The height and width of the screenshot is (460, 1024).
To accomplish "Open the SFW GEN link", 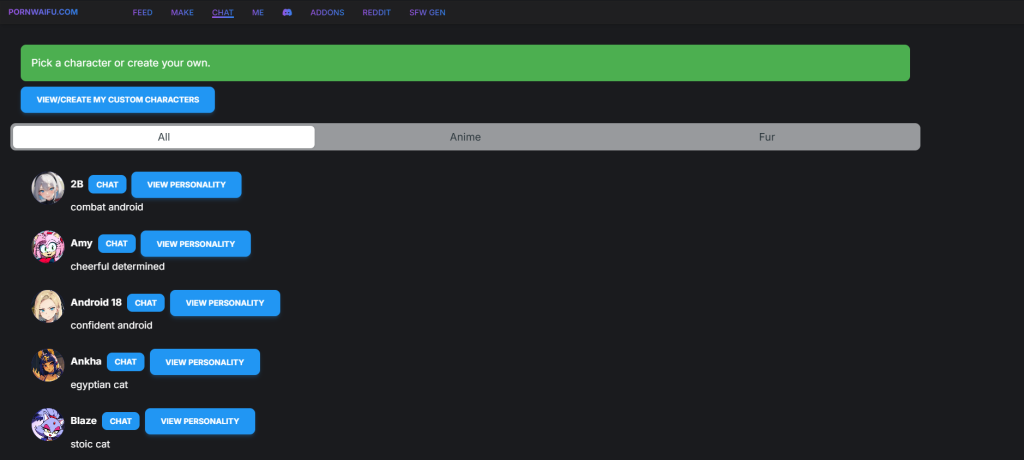I will [427, 12].
